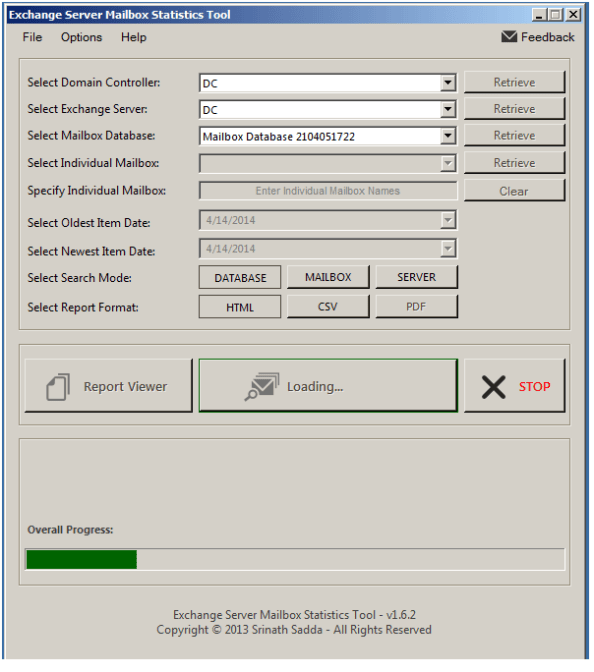Choose CSV report format
Image resolution: width=594 pixels, height=672 pixels.
(328, 307)
